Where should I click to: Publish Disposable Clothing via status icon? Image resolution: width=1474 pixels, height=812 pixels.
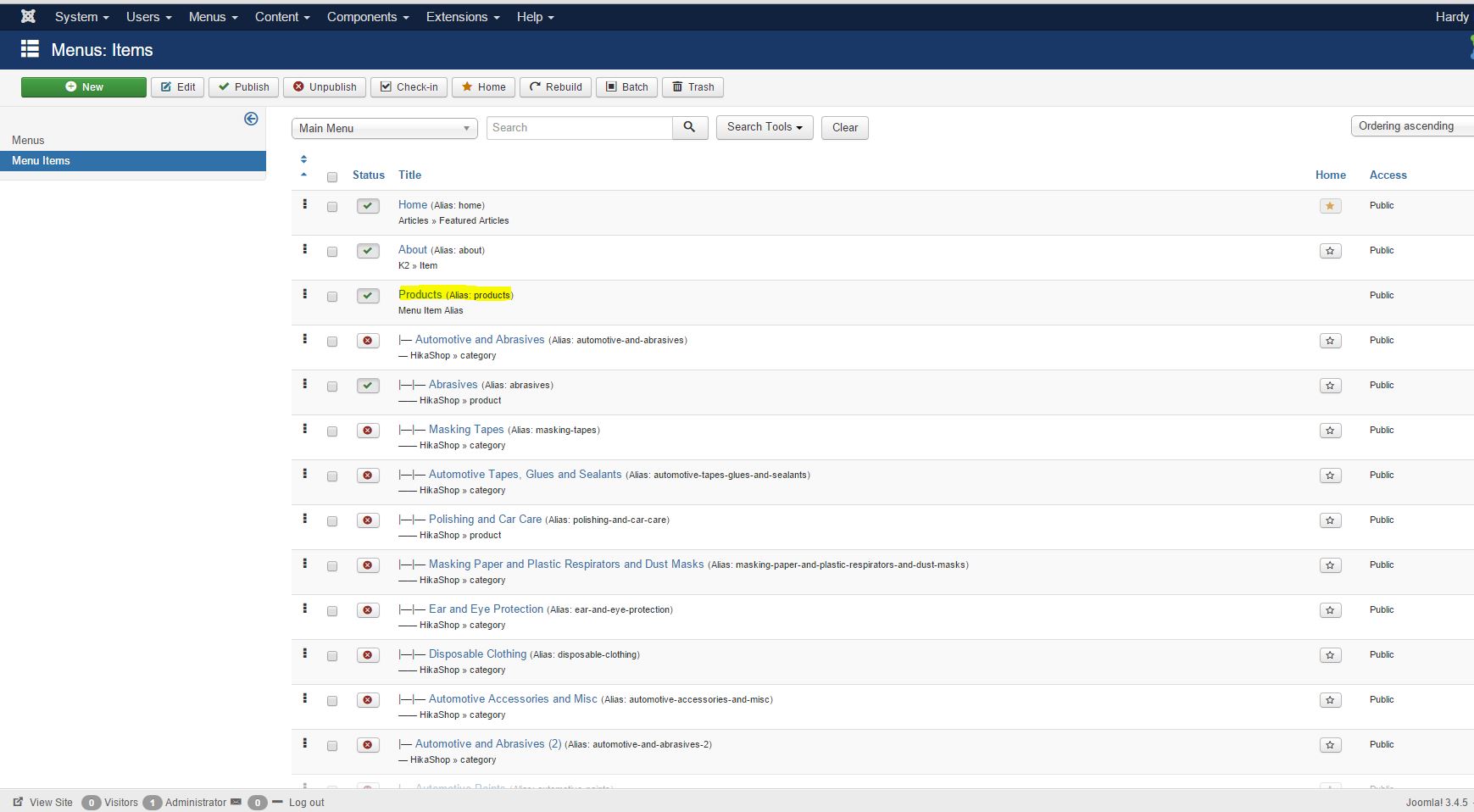368,655
